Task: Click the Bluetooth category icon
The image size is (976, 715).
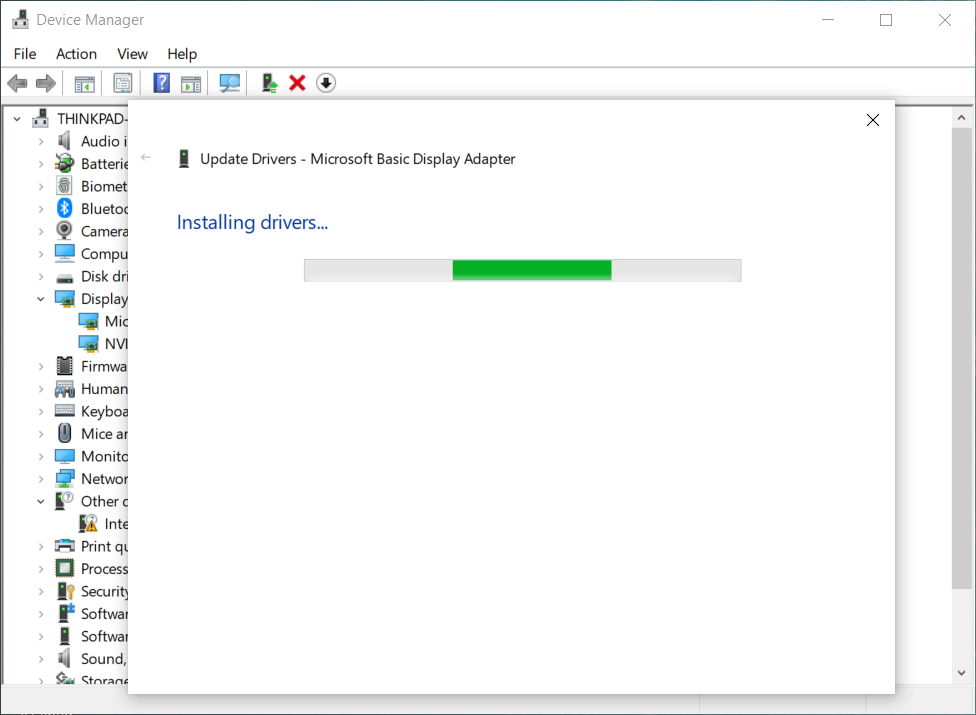Action: coord(65,208)
